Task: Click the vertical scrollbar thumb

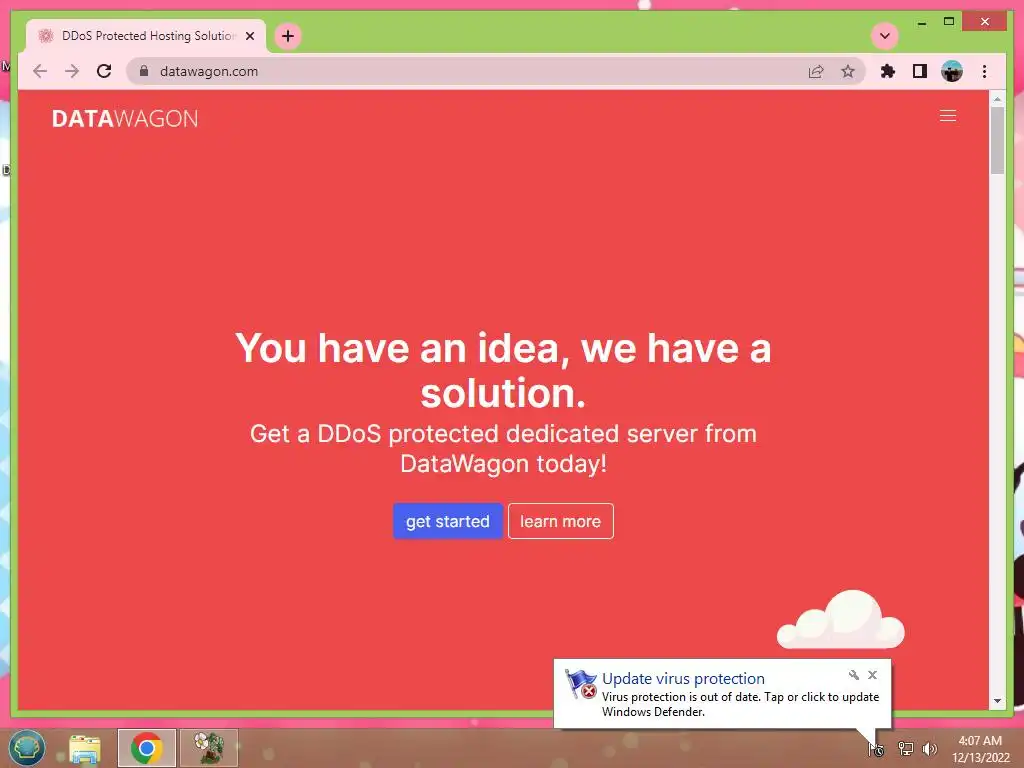Action: pyautogui.click(x=997, y=140)
